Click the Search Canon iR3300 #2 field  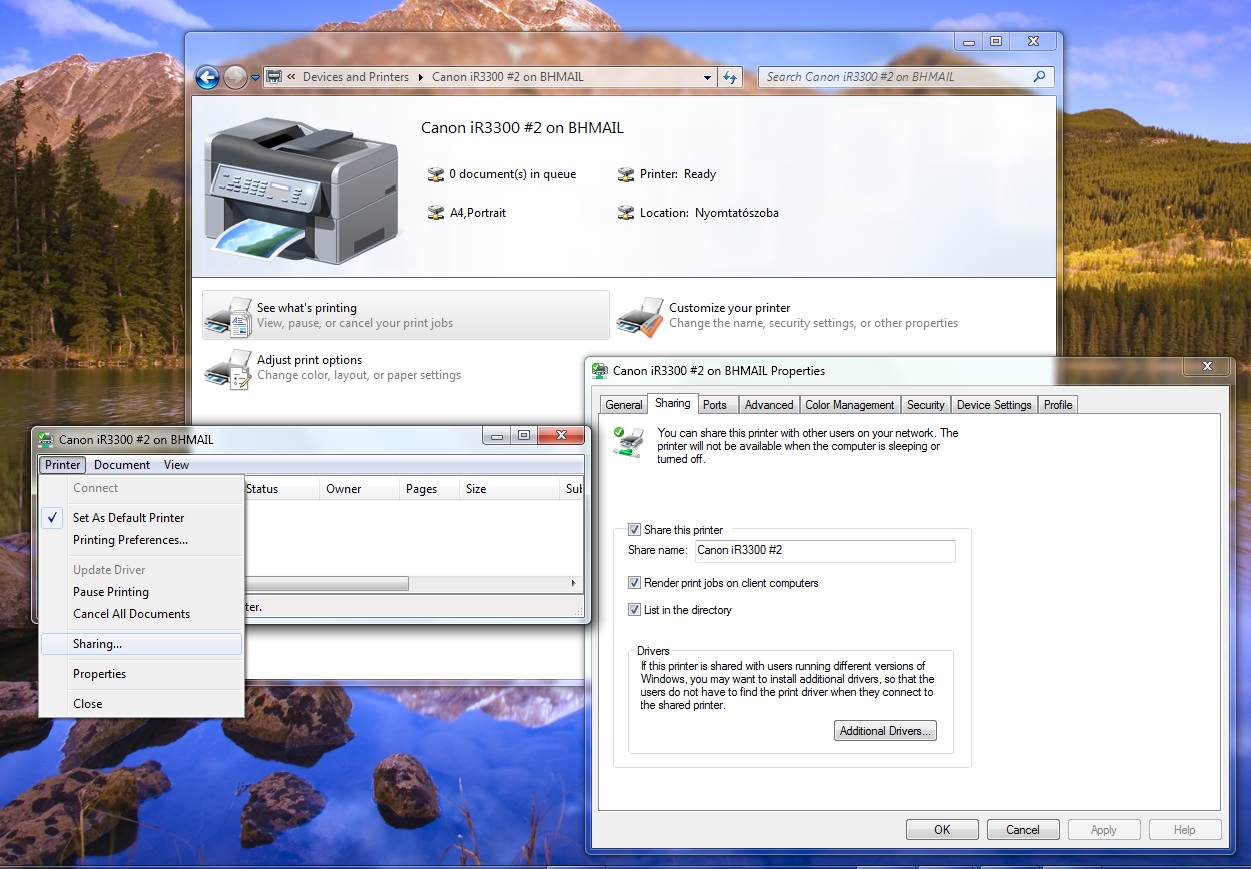point(906,77)
